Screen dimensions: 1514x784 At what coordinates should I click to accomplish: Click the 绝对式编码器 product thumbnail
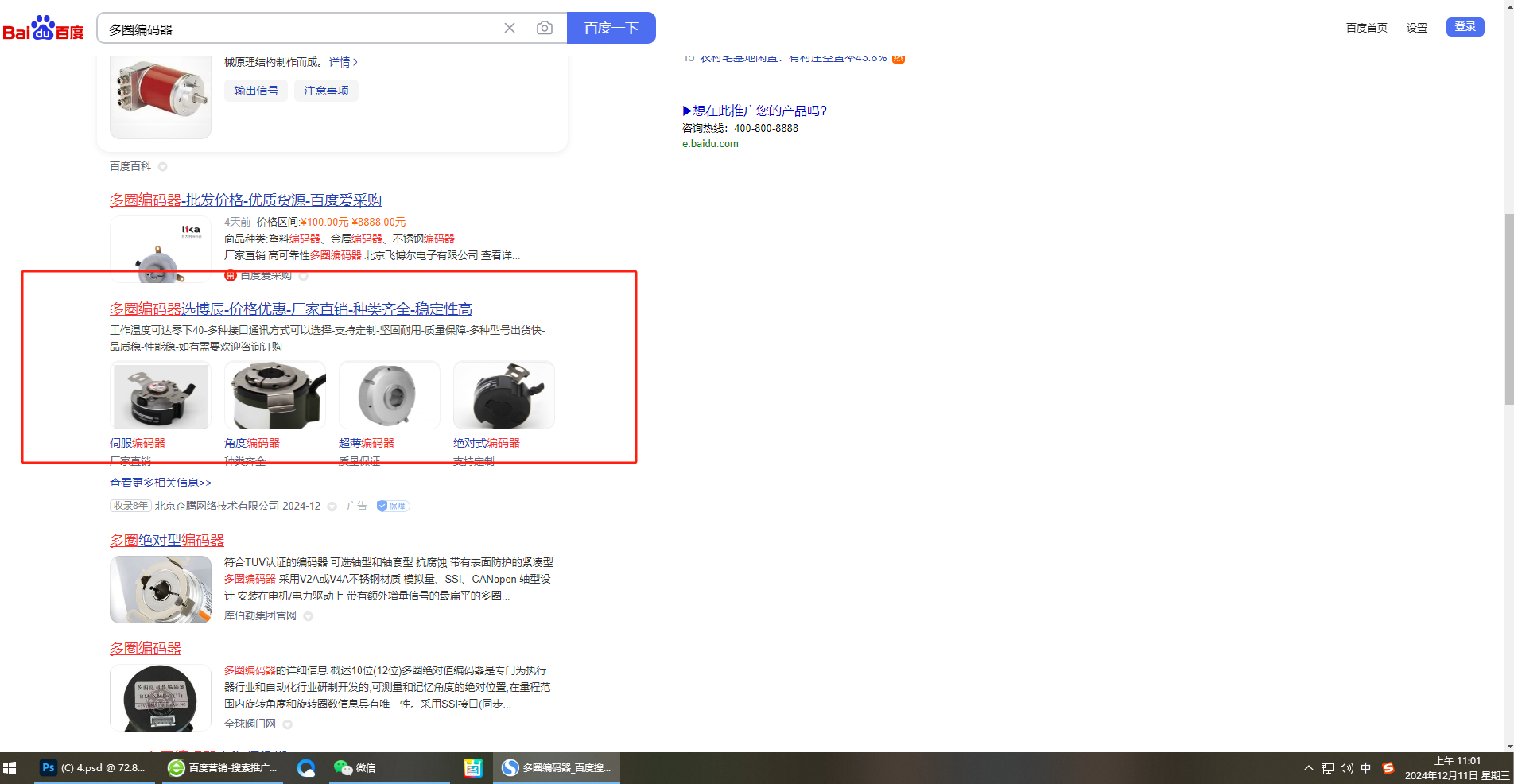tap(504, 396)
